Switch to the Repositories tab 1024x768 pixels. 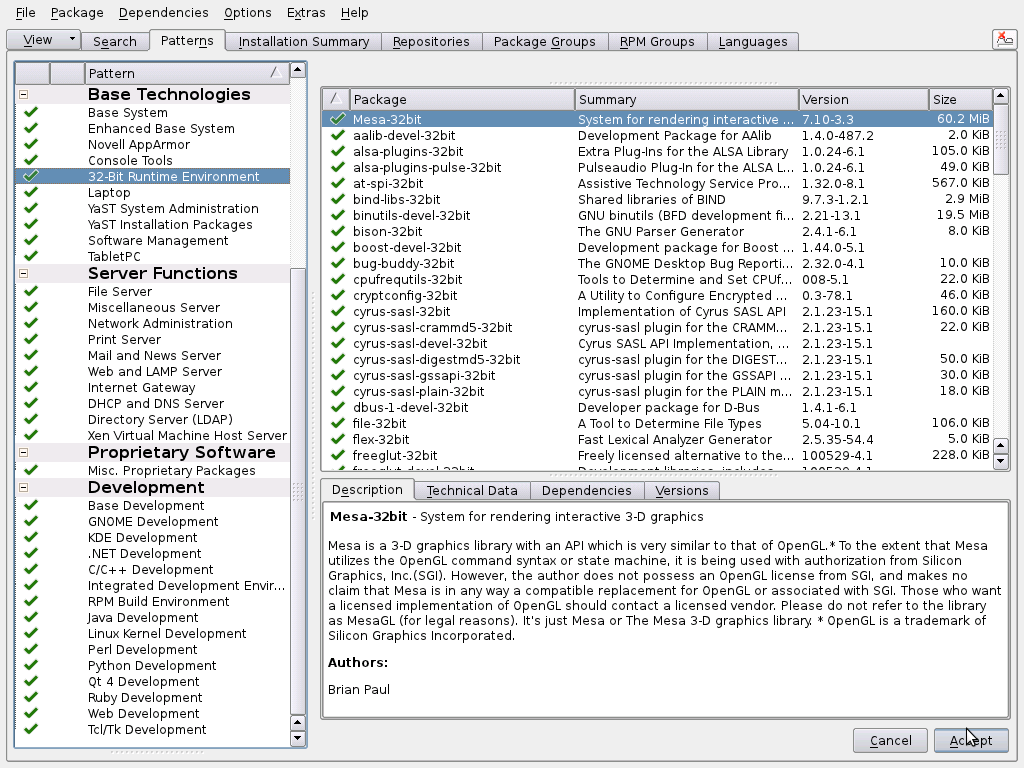click(431, 41)
